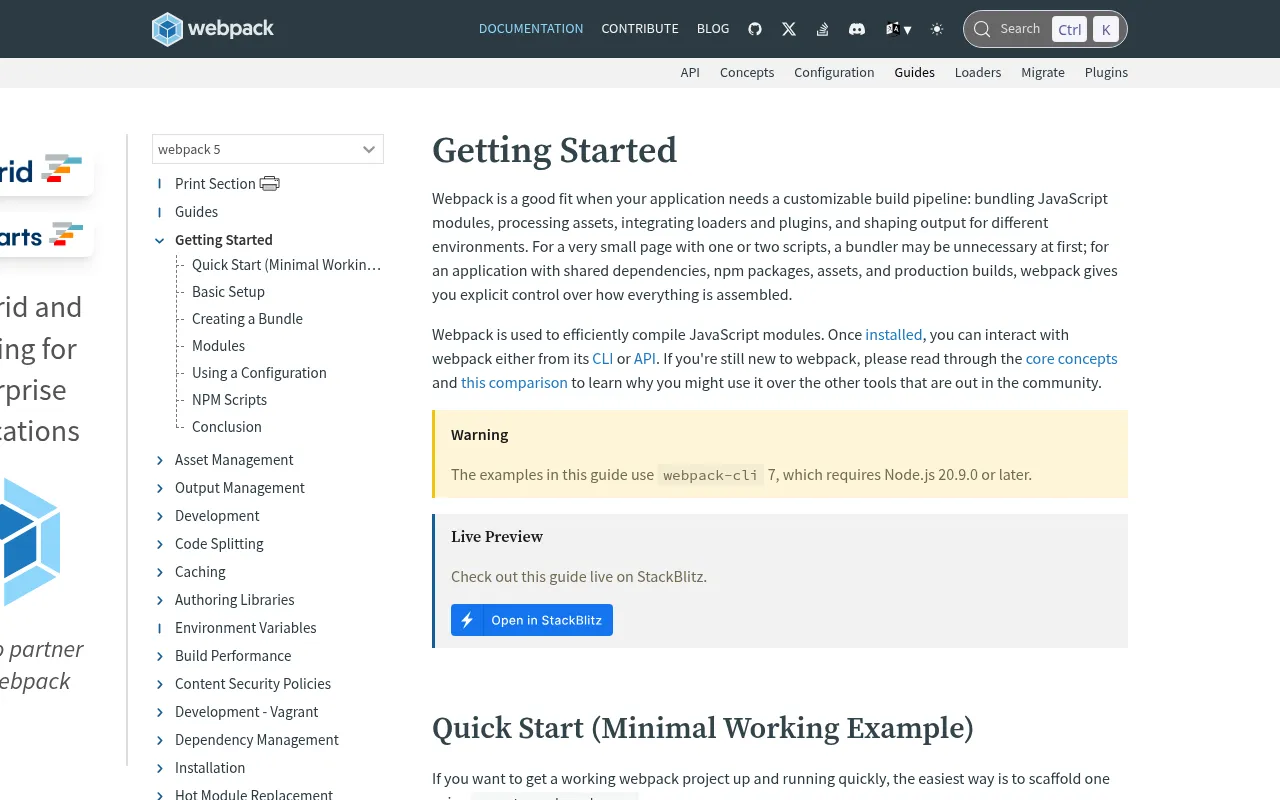Open the GitHub repository icon link
The height and width of the screenshot is (800, 1280).
tap(755, 29)
